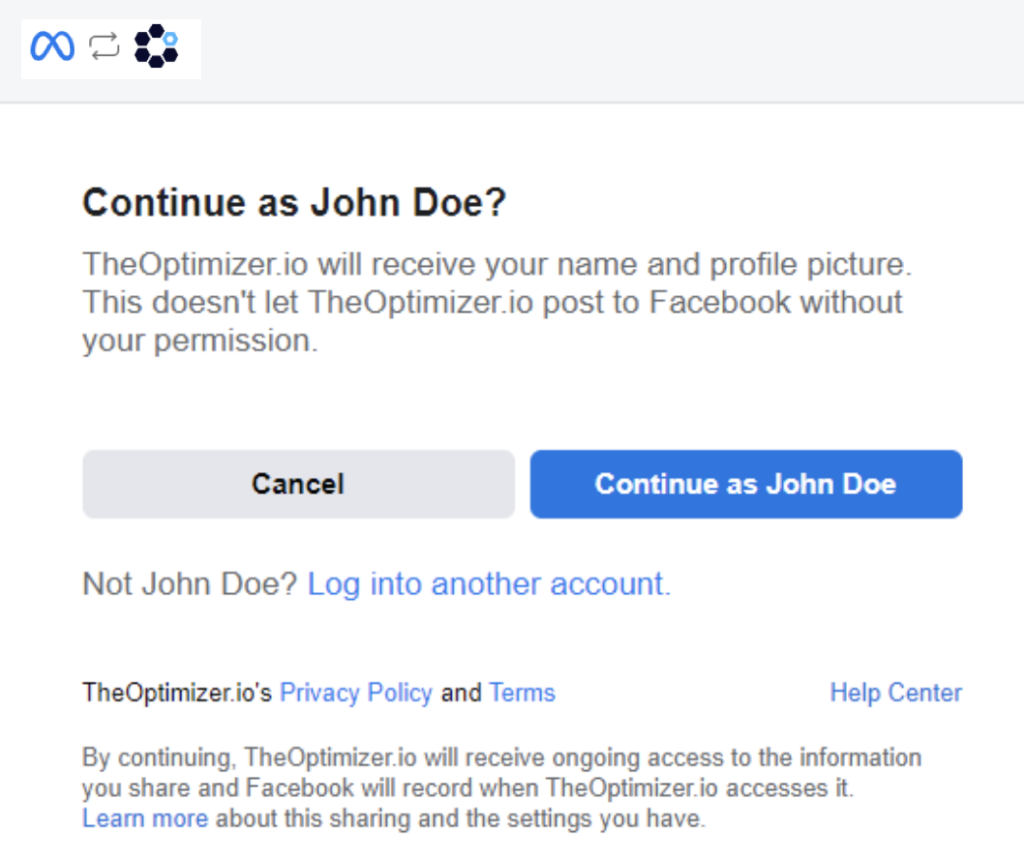Image resolution: width=1024 pixels, height=860 pixels.
Task: Click the logo strip in the top header
Action: coord(110,47)
